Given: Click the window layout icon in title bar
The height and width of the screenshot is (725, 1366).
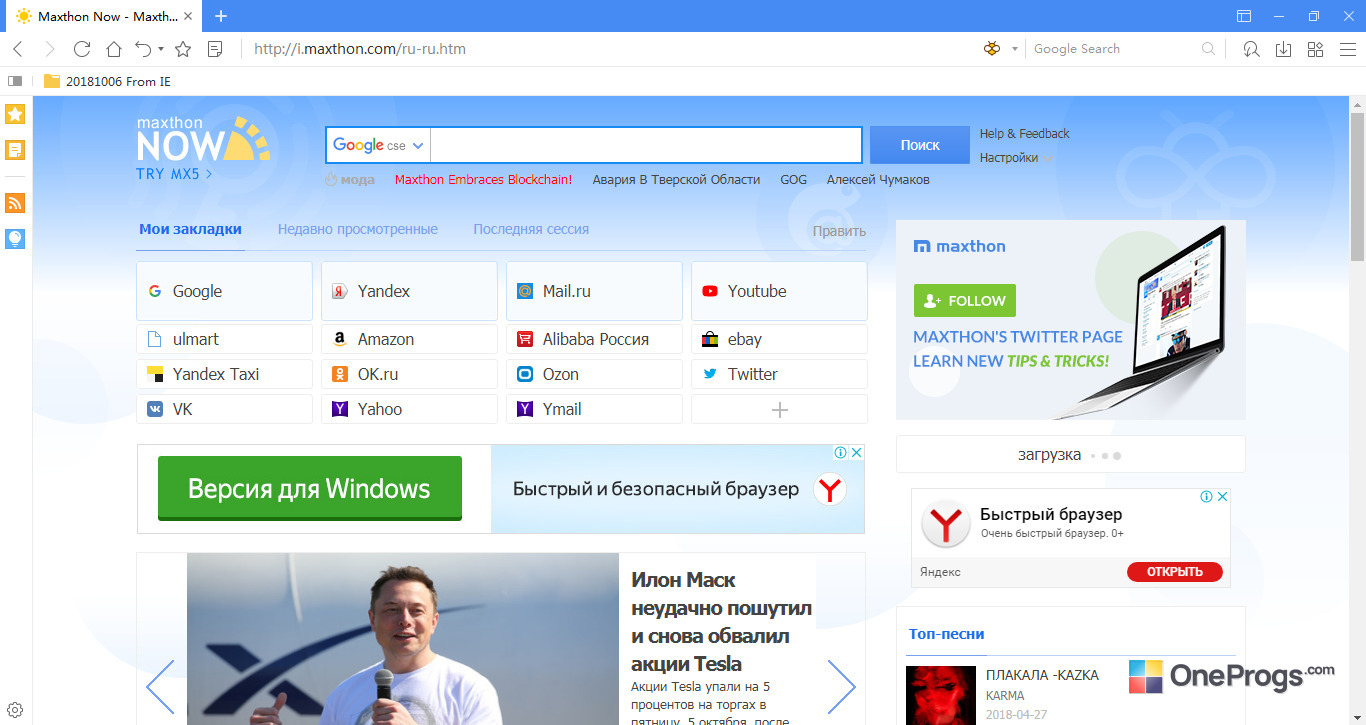Looking at the screenshot, I should (x=1244, y=16).
